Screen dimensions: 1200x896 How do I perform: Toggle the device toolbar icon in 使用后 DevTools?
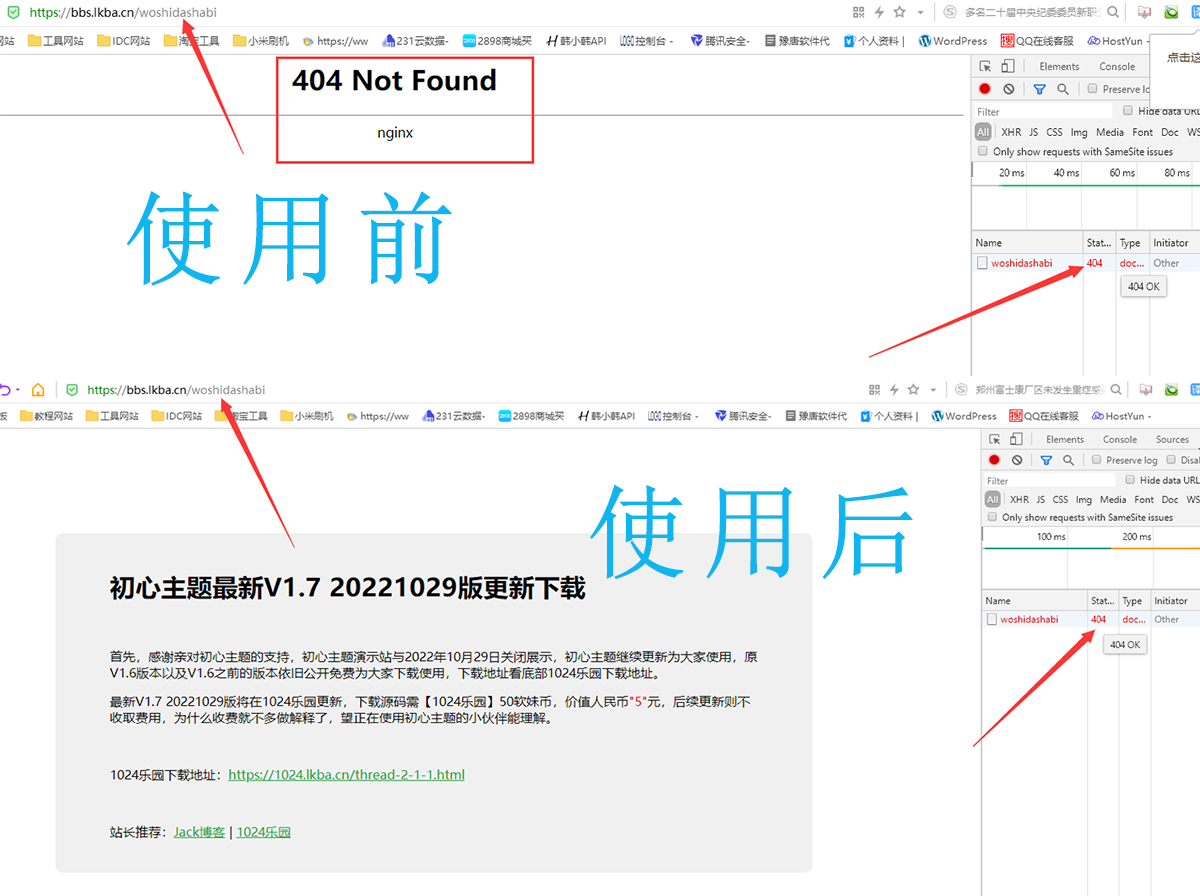pos(1016,439)
